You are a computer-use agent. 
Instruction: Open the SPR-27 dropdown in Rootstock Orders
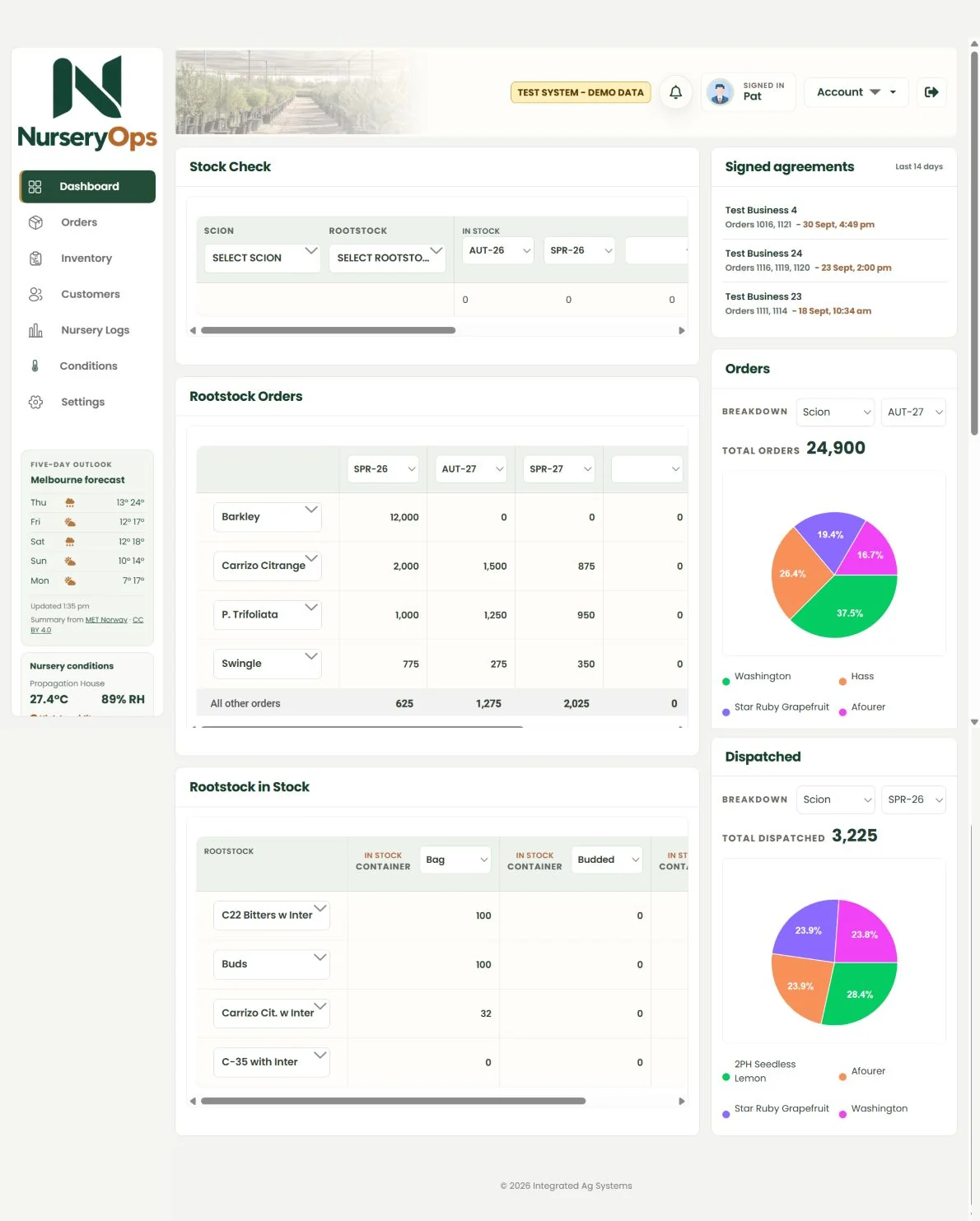click(x=559, y=468)
